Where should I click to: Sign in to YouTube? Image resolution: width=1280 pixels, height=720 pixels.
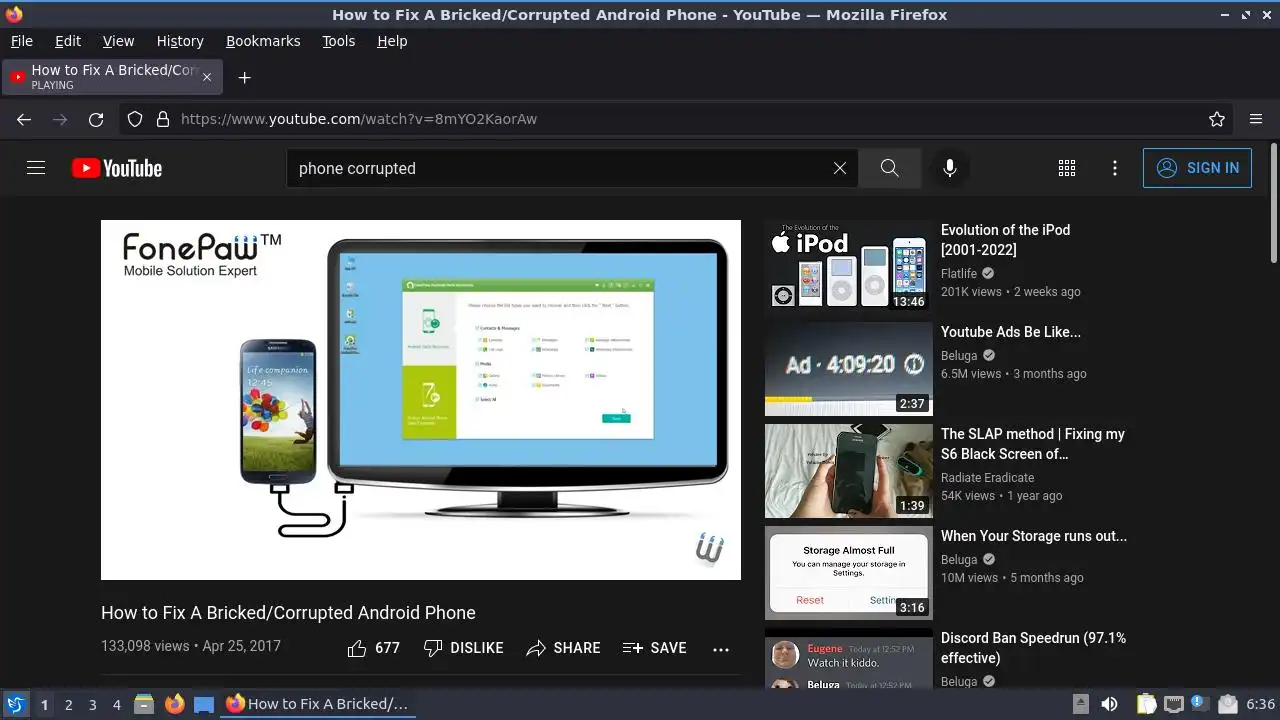pyautogui.click(x=1197, y=168)
